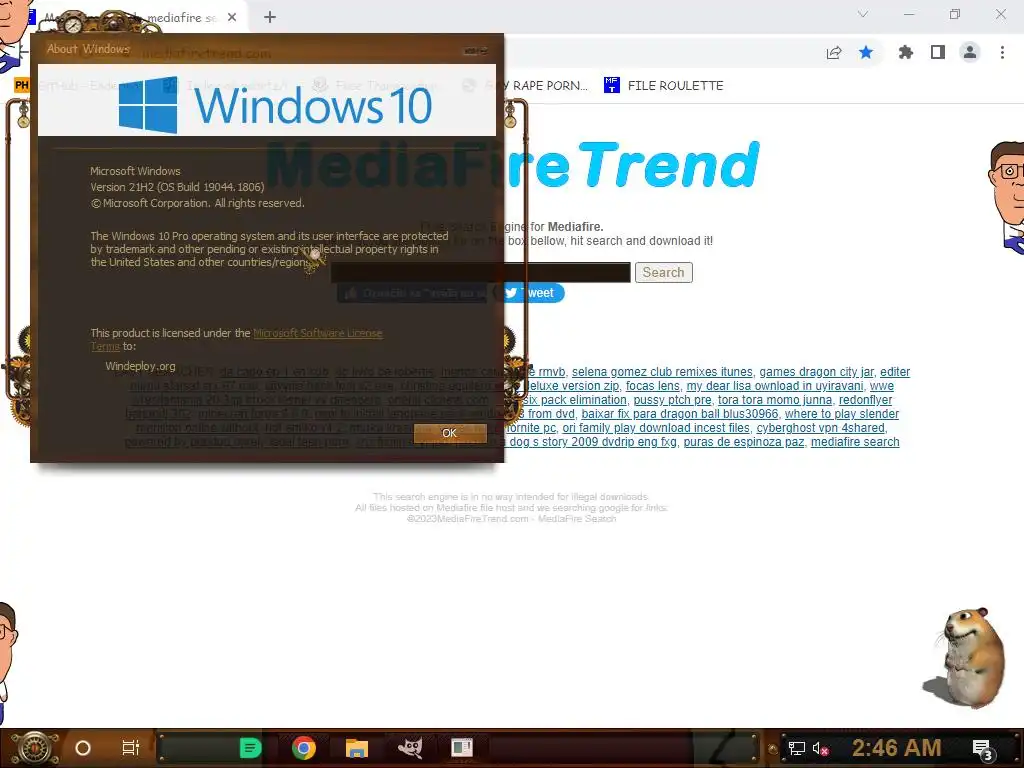Screen dimensions: 1024x768
Task: Click the large MediaFireTrend site logo
Action: [513, 165]
